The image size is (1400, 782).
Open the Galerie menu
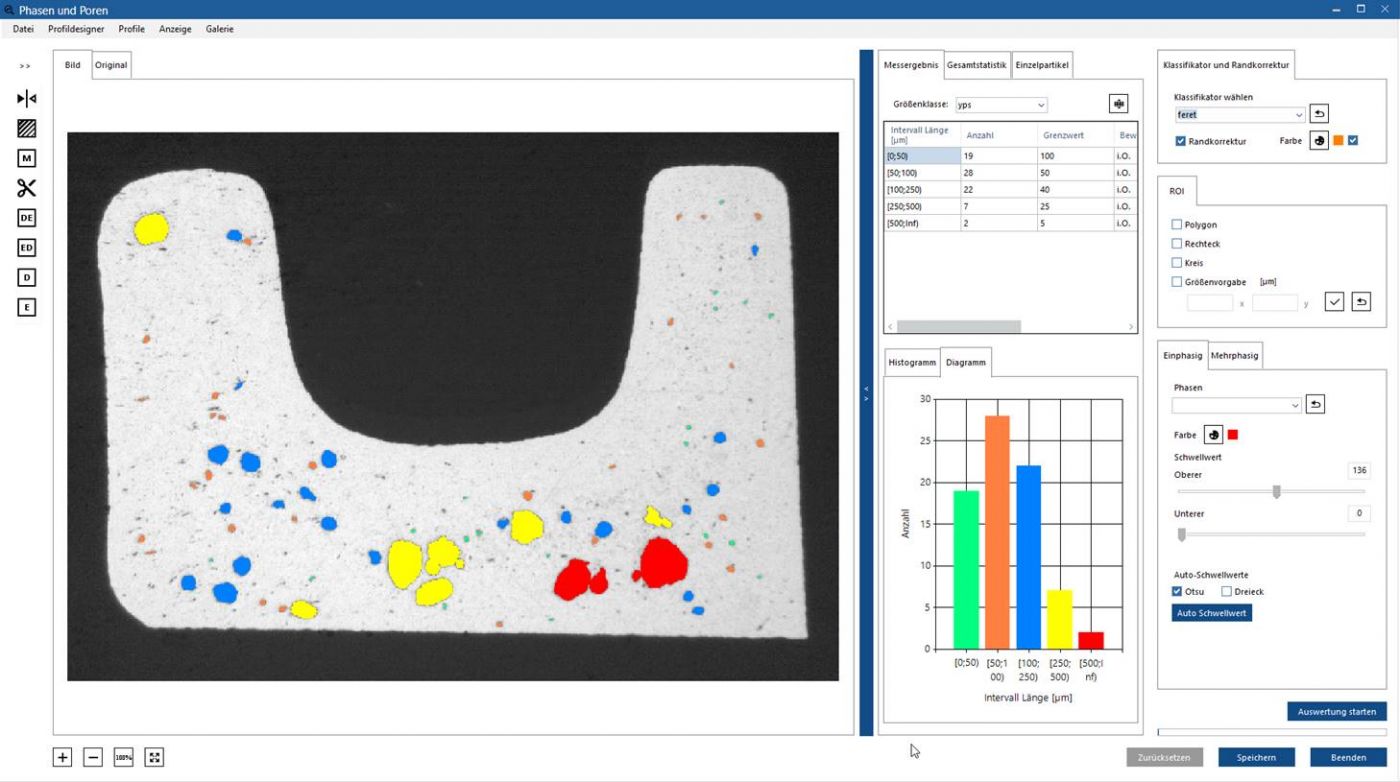[x=220, y=29]
